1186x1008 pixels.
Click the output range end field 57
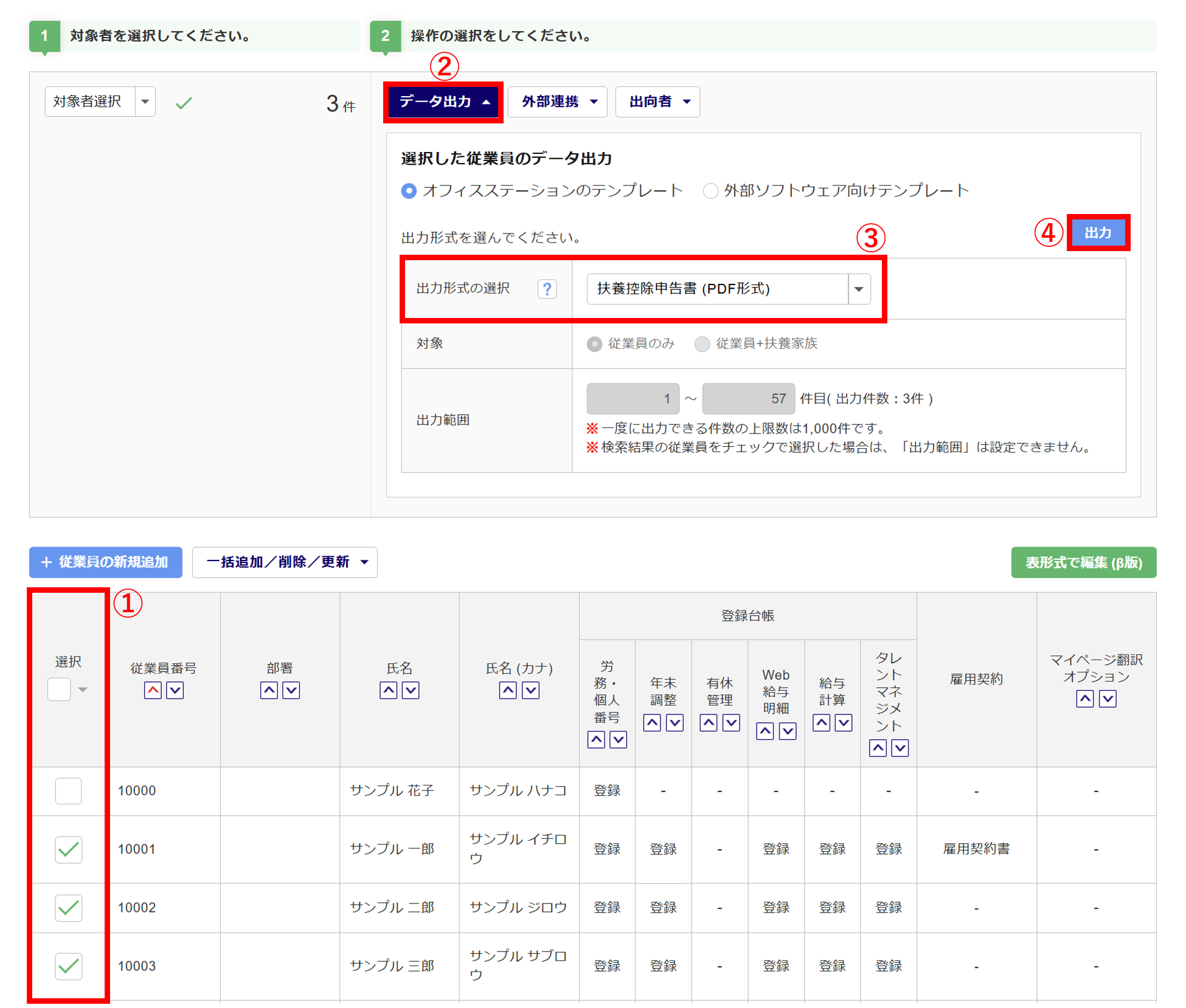[x=747, y=399]
